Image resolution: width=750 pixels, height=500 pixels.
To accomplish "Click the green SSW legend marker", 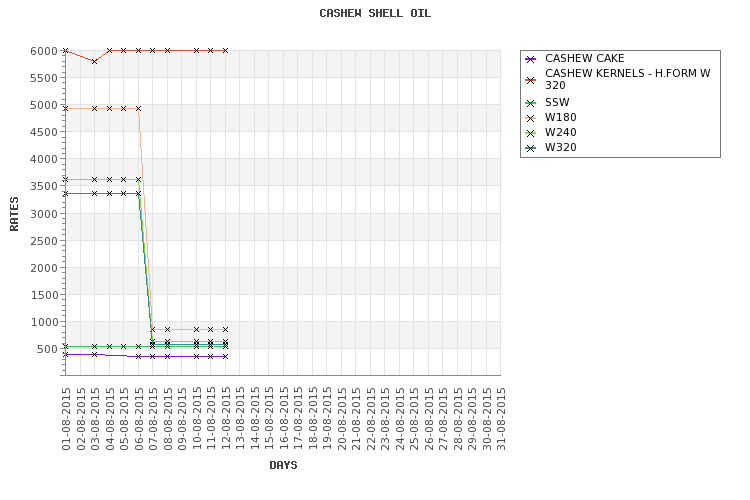I will click(x=530, y=103).
